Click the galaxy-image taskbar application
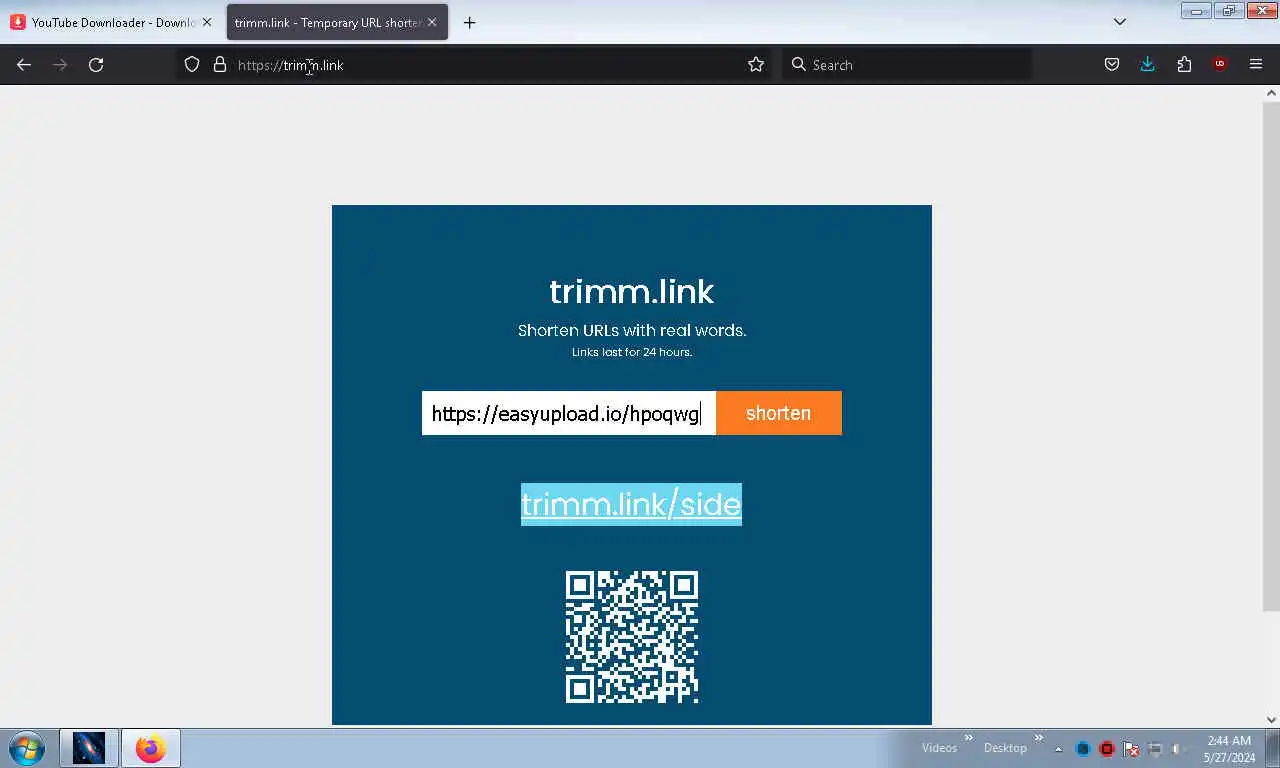This screenshot has width=1280, height=768. pyautogui.click(x=89, y=748)
